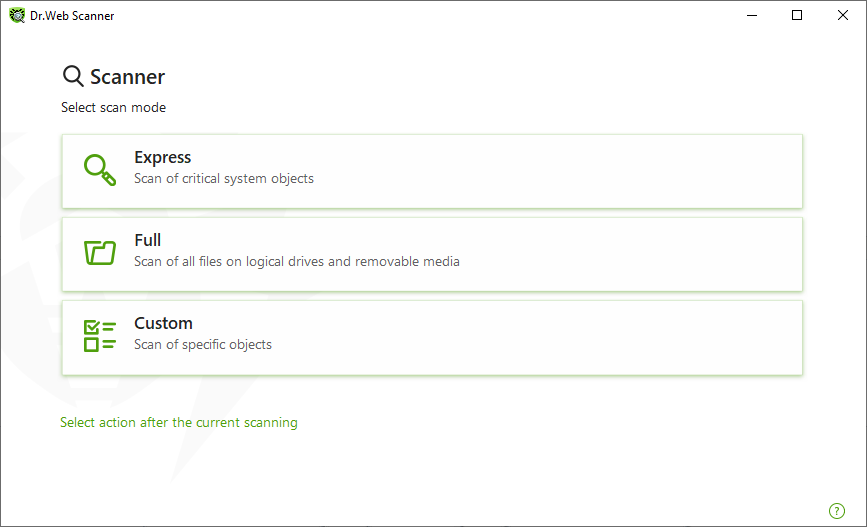Click the "Dr.Web Scanner" window title text
Screen dimensions: 867x527
pyautogui.click(x=72, y=16)
